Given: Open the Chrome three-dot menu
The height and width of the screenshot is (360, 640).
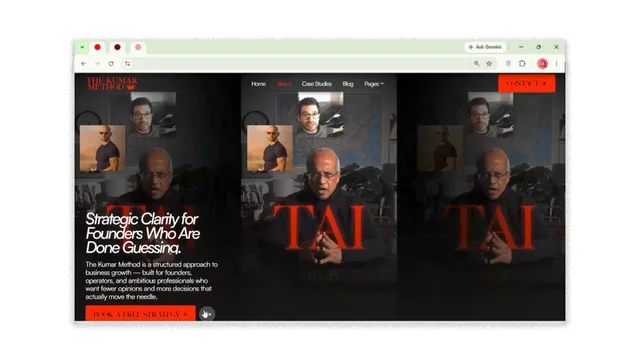Looking at the screenshot, I should [x=556, y=64].
